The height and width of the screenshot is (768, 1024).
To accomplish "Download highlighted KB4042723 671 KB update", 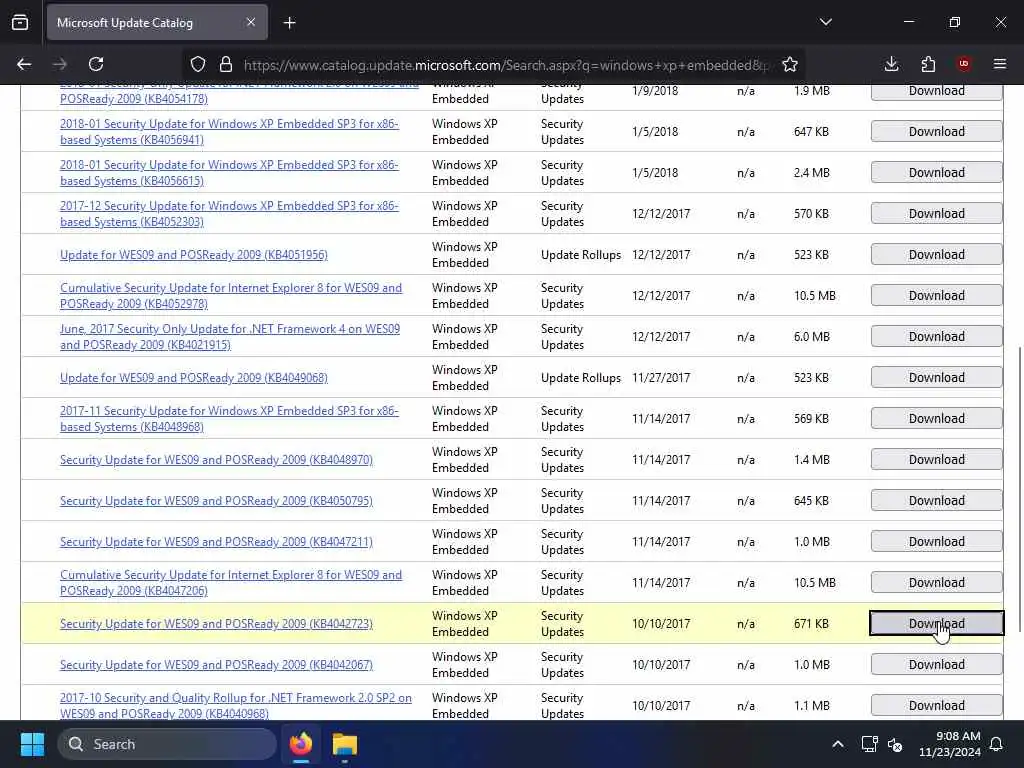I will (936, 623).
